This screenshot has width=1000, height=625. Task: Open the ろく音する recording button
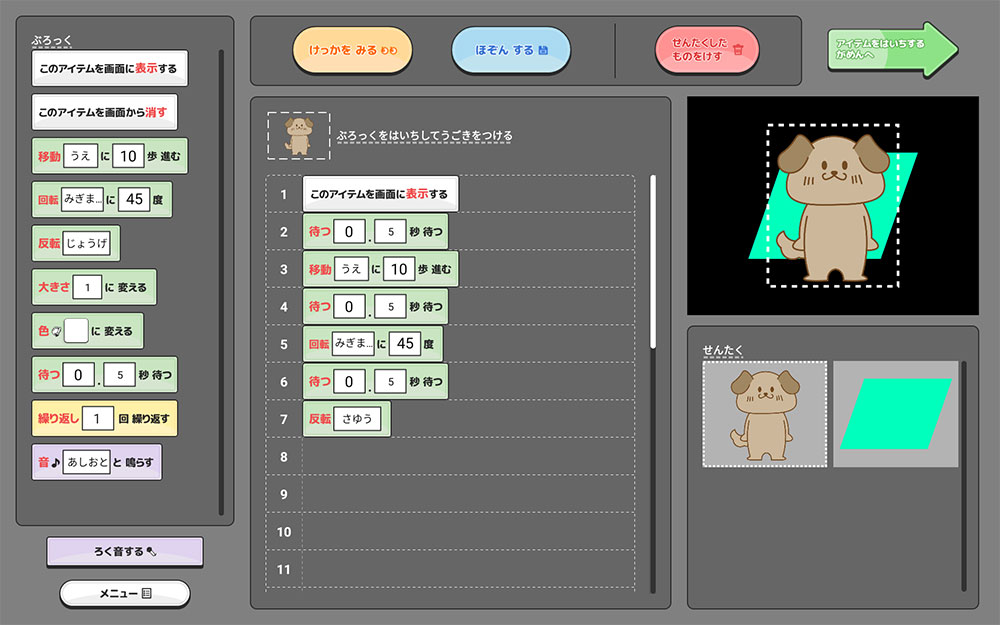pyautogui.click(x=124, y=551)
